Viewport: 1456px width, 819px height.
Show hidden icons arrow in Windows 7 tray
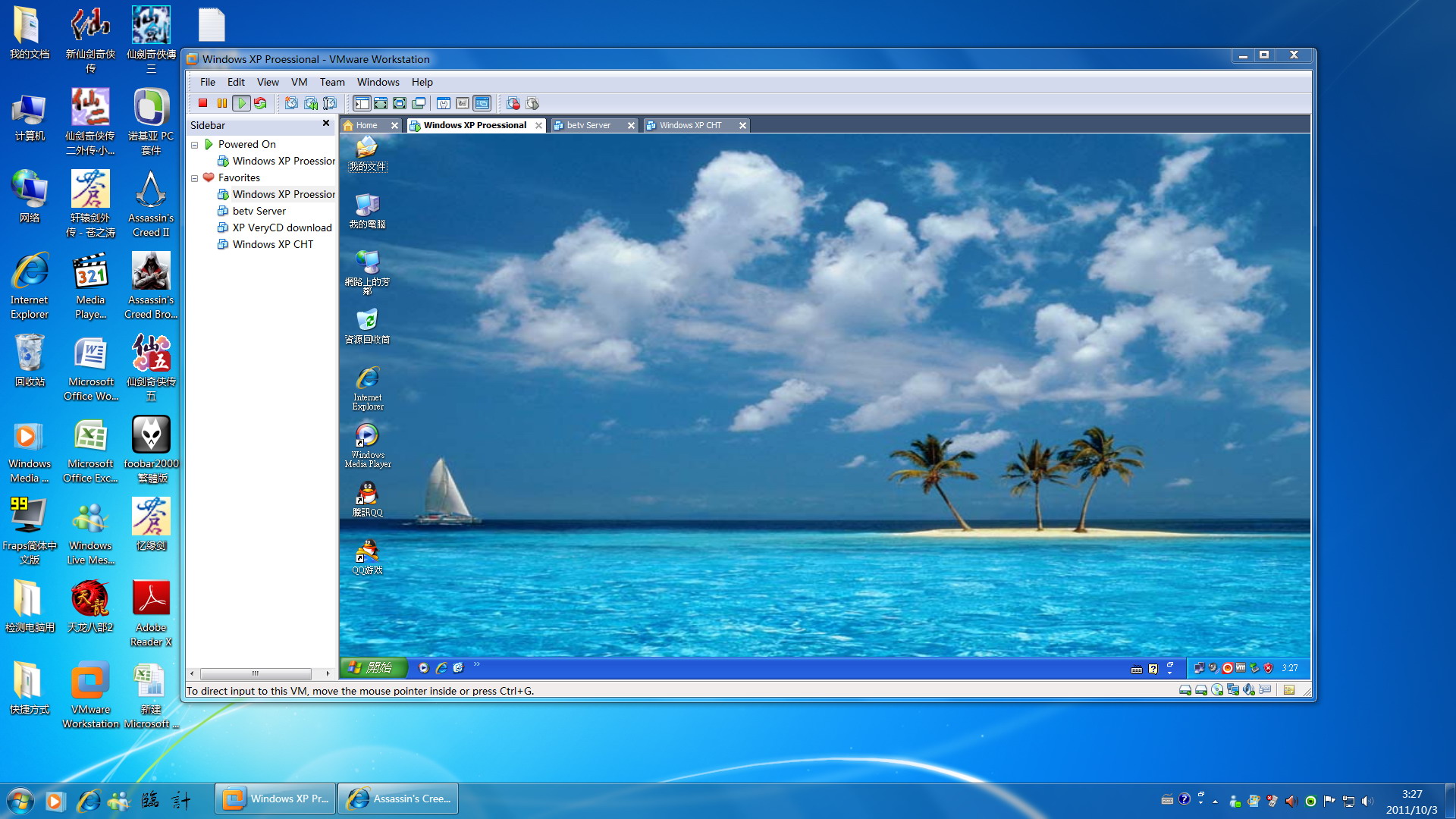coord(1216,801)
